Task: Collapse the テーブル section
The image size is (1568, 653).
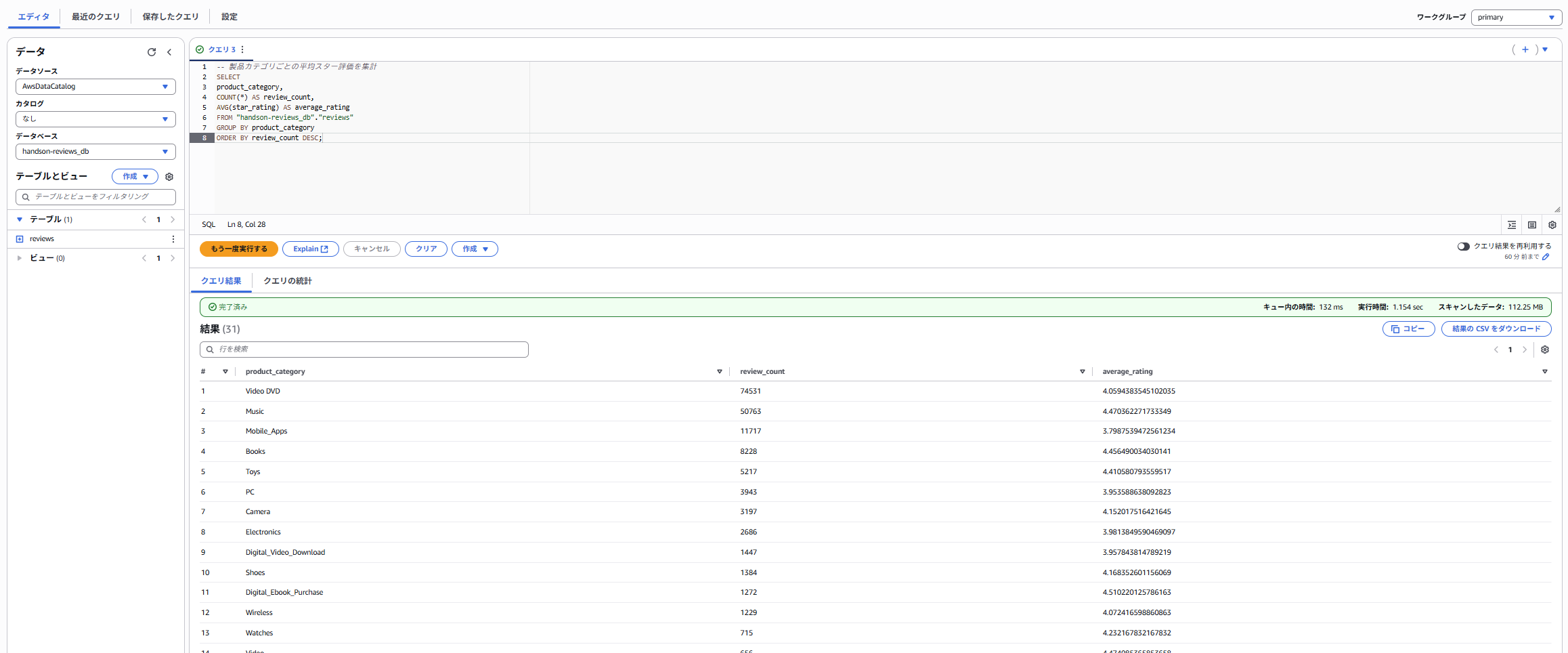Action: pyautogui.click(x=20, y=219)
